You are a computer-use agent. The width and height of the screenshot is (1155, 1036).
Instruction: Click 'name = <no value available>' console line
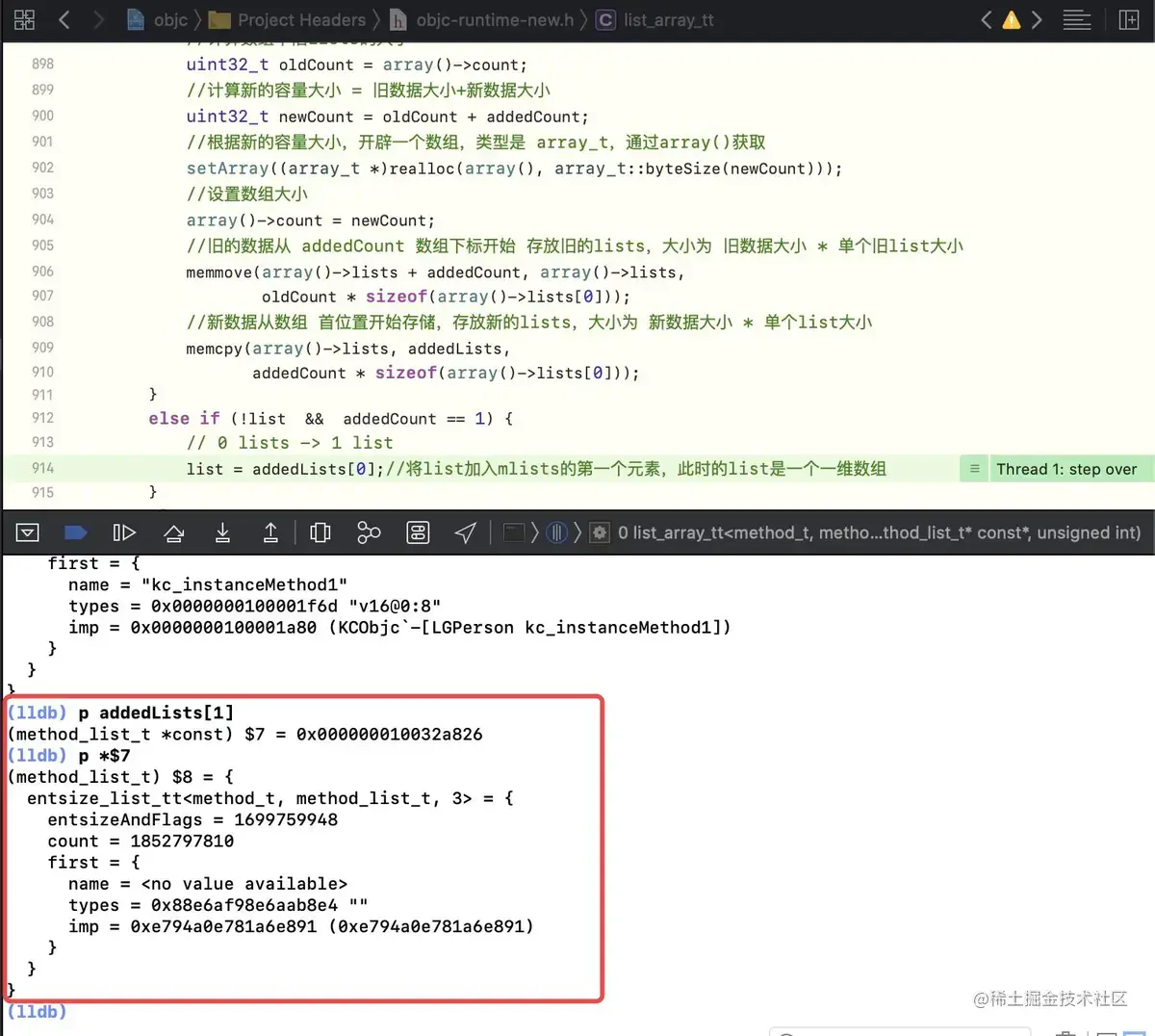[x=208, y=884]
